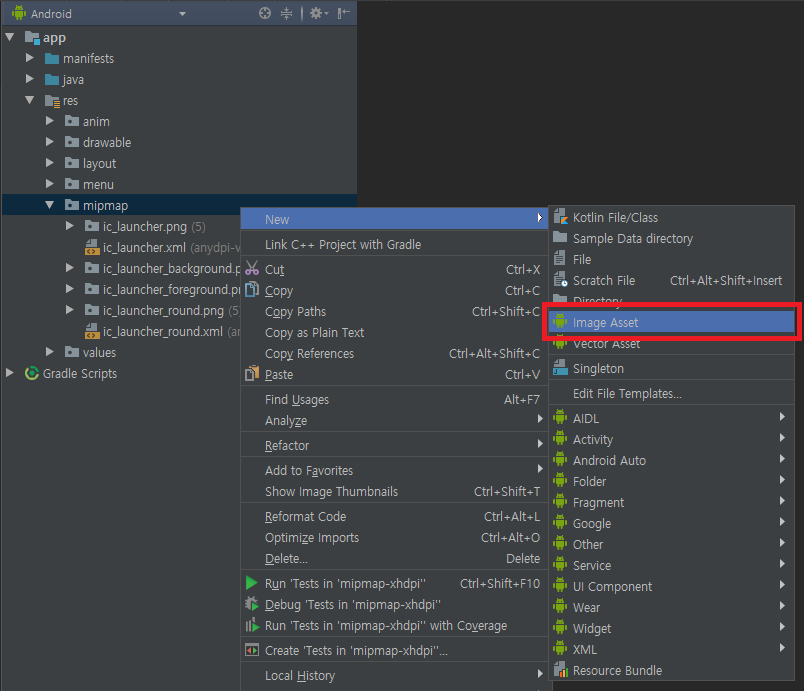Image resolution: width=804 pixels, height=691 pixels.
Task: Click the Scratch File icon
Action: pyautogui.click(x=560, y=280)
